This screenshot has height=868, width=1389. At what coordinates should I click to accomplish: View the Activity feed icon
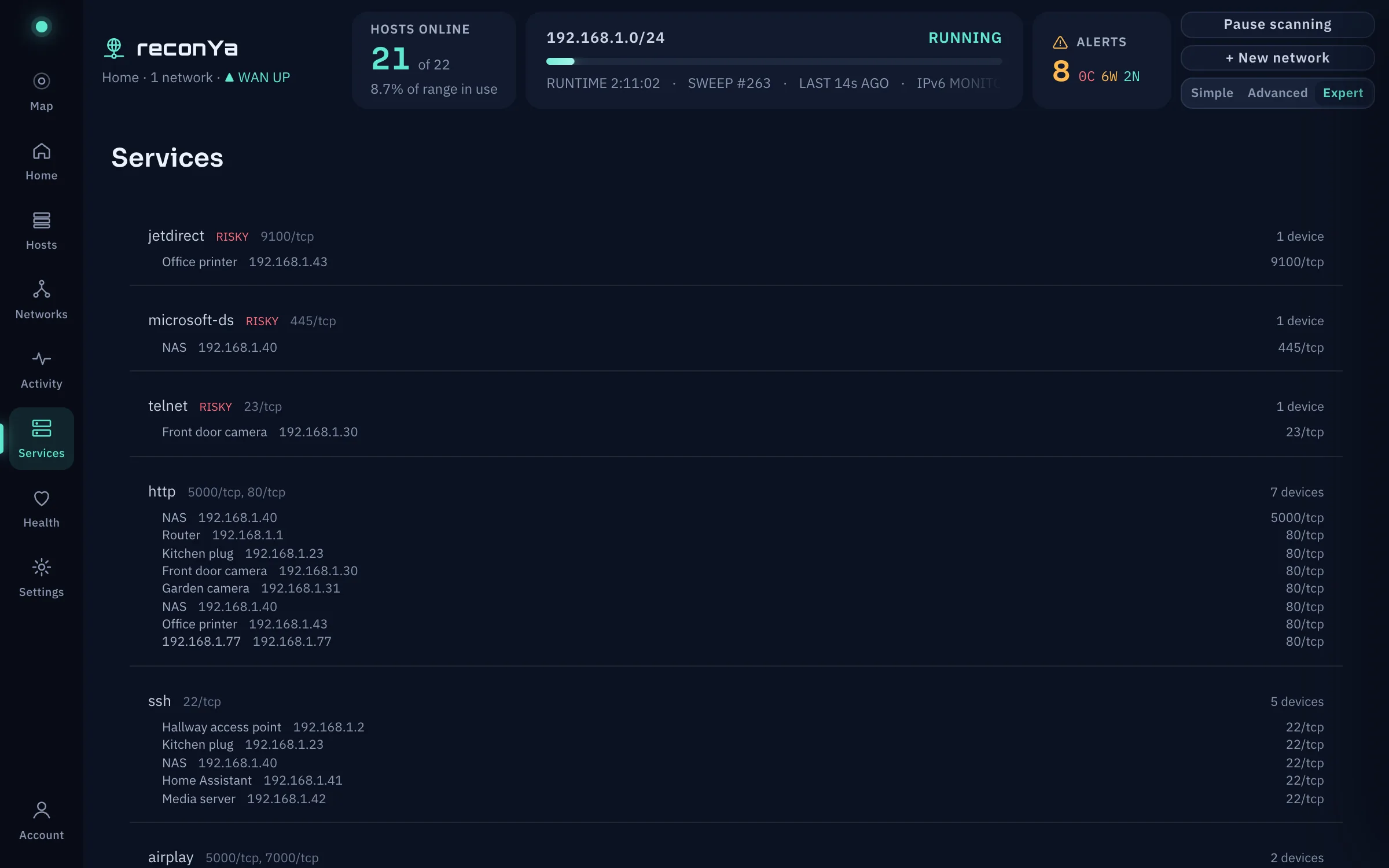click(x=41, y=359)
